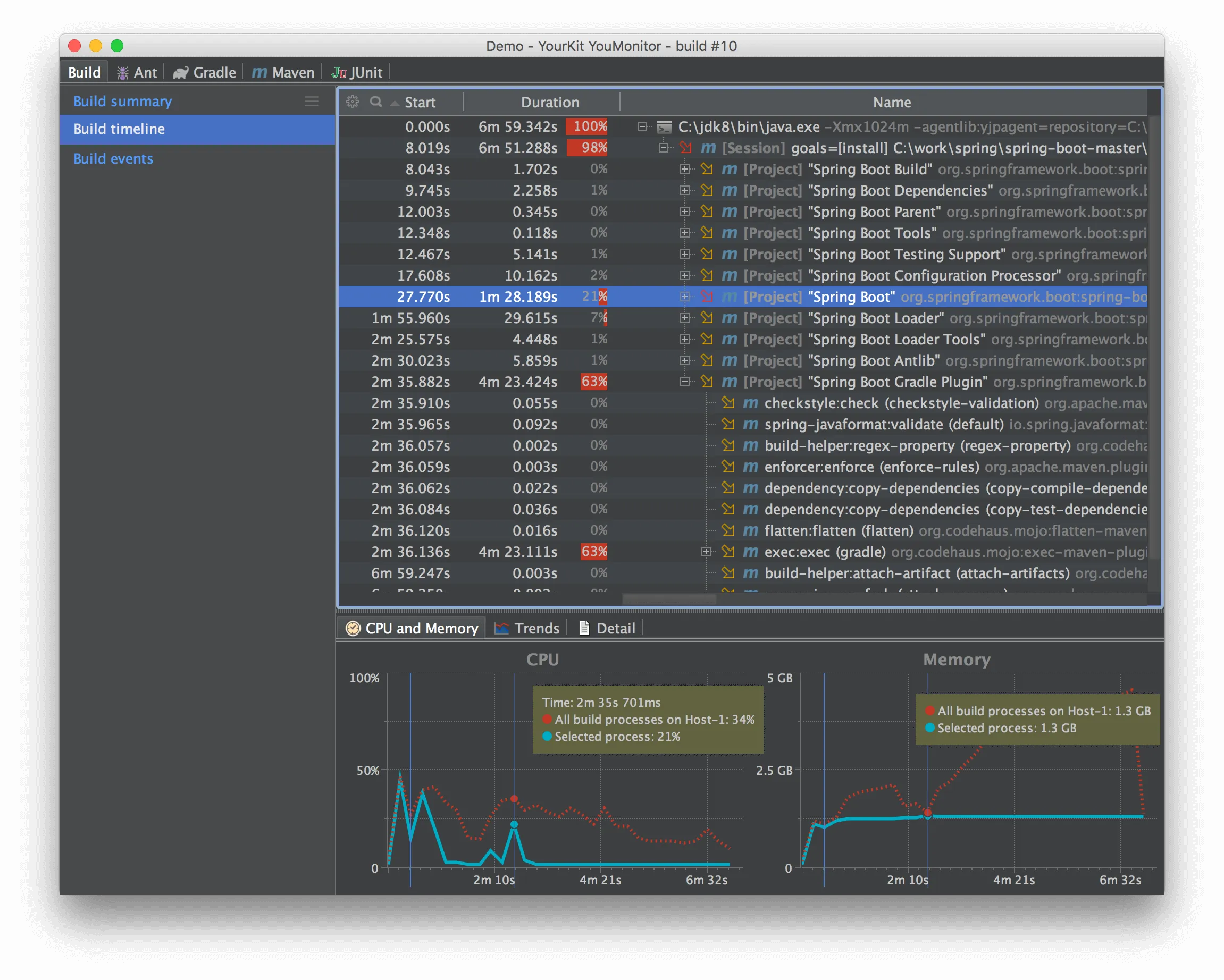Expand the Spring Boot Dependencies project node

pos(685,191)
